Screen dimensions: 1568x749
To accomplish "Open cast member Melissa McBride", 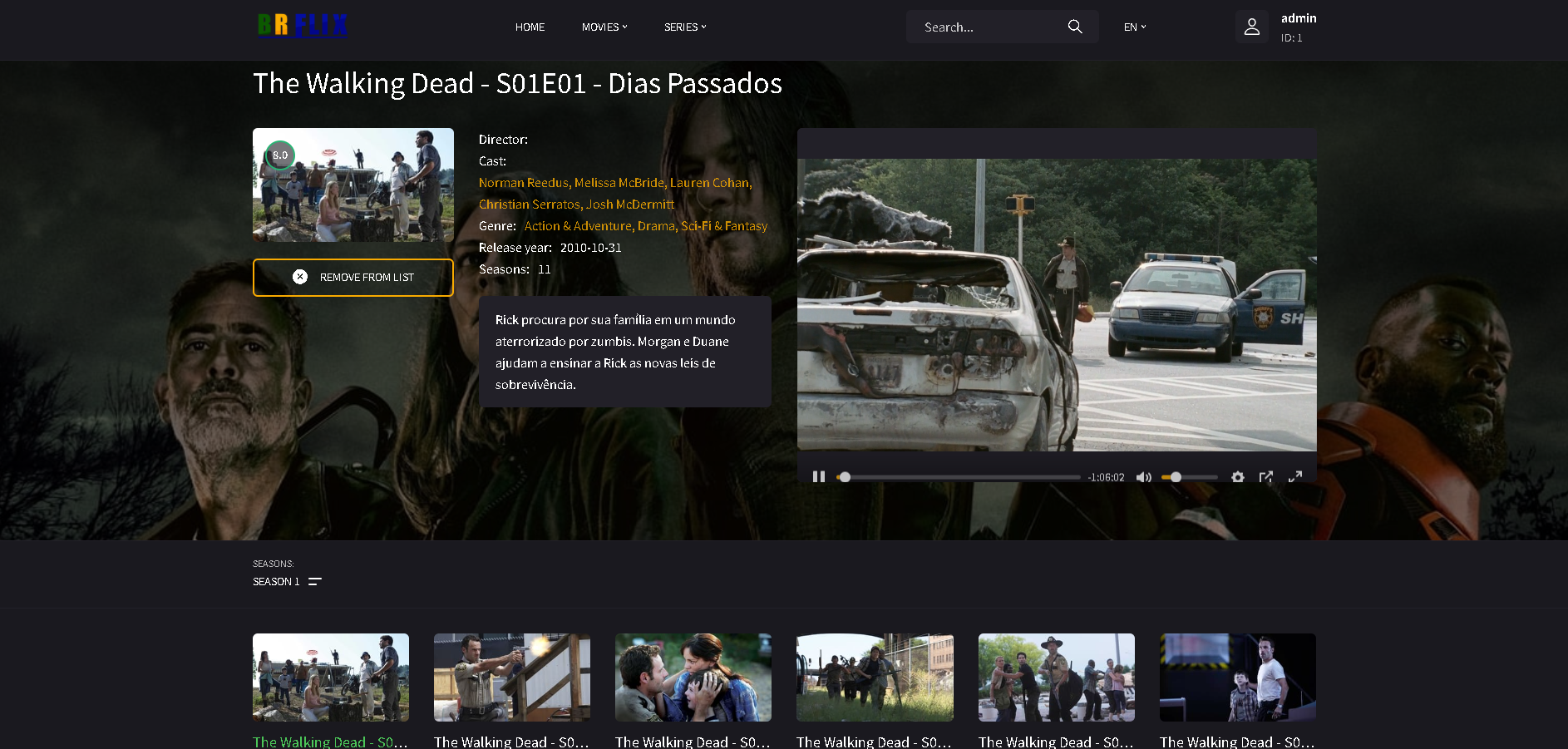I will 619,183.
